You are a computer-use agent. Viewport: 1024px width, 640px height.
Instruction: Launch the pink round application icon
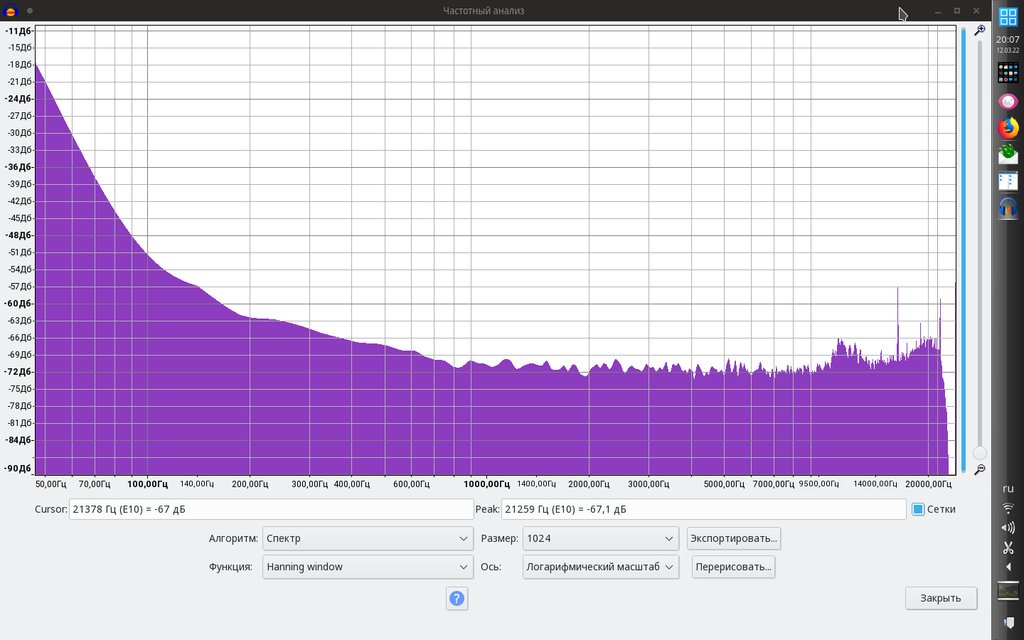[x=1008, y=101]
